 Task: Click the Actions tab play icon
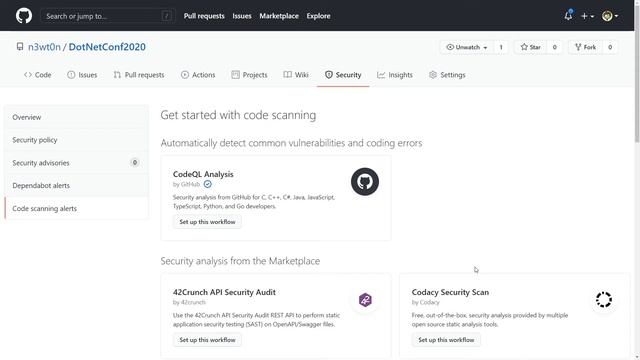[x=185, y=75]
